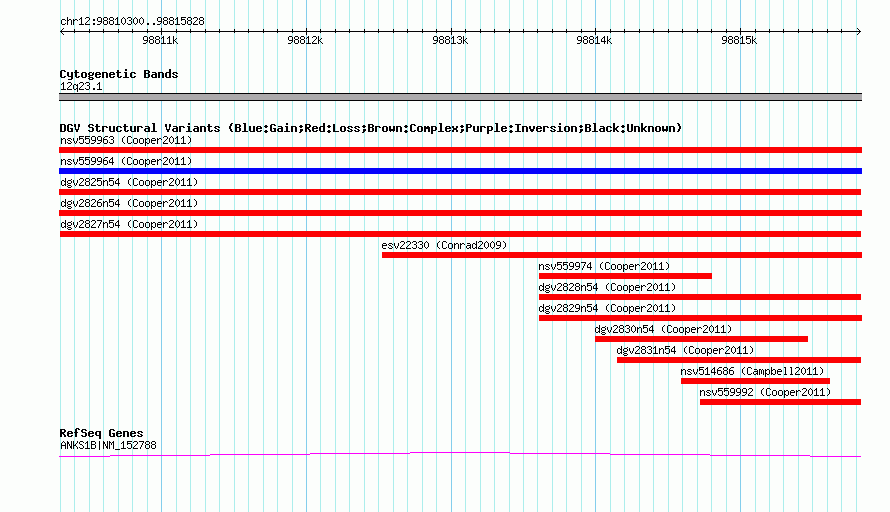Screen dimensions: 890x512
Task: Select the red dgv2831n54 loss bar
Action: point(739,360)
